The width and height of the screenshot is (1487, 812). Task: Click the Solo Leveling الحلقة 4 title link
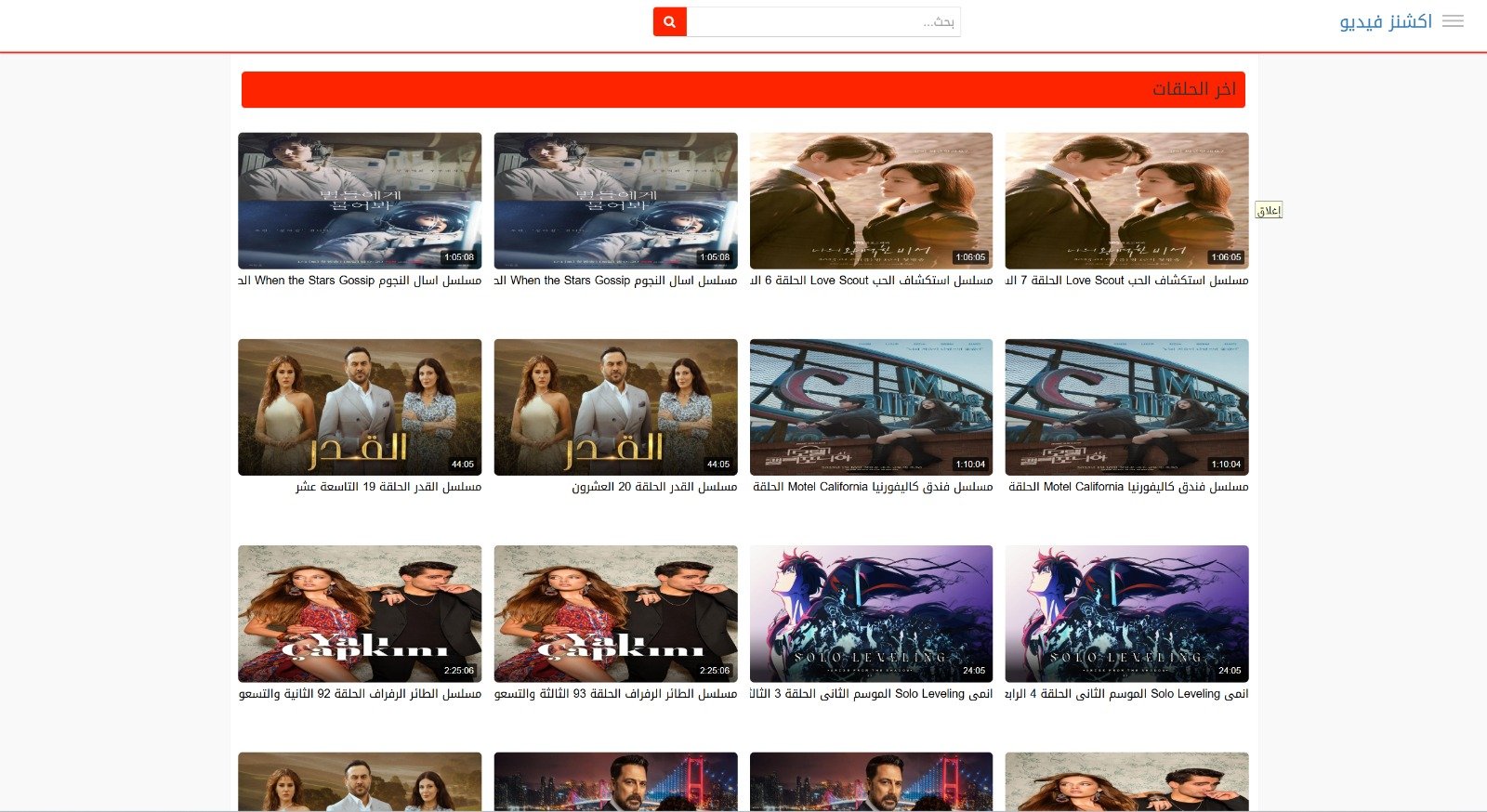click(x=1126, y=694)
